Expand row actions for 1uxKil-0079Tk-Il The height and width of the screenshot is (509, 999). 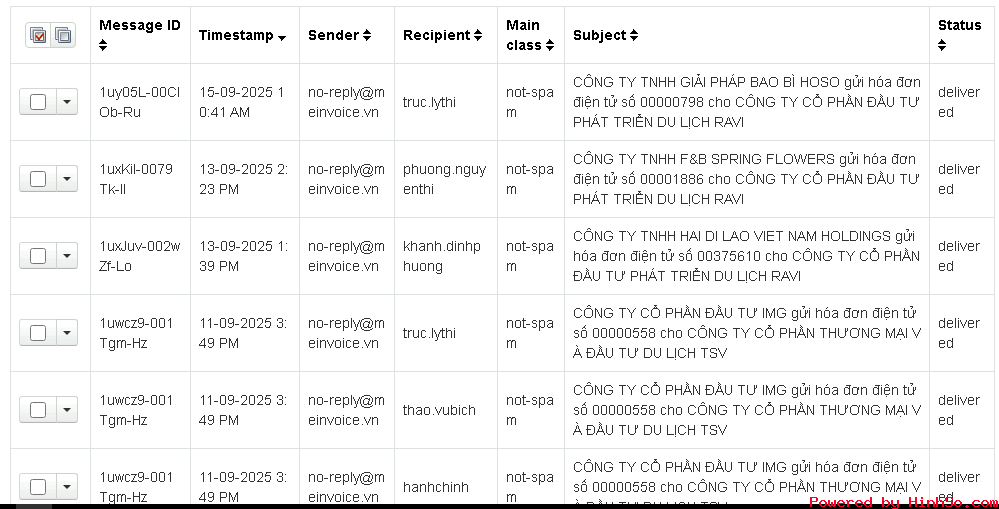coord(67,179)
